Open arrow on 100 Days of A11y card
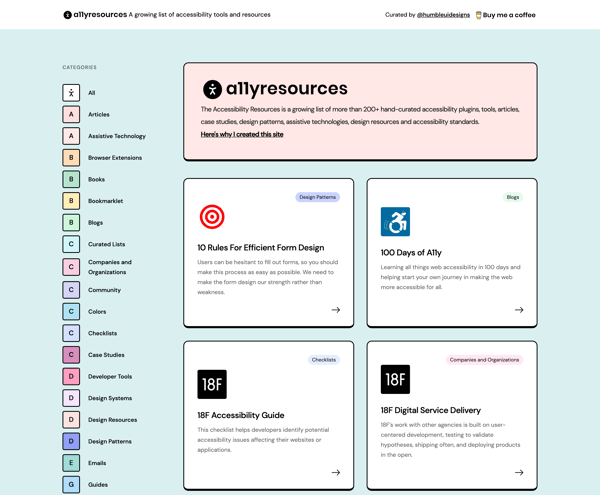The height and width of the screenshot is (495, 600). point(519,310)
